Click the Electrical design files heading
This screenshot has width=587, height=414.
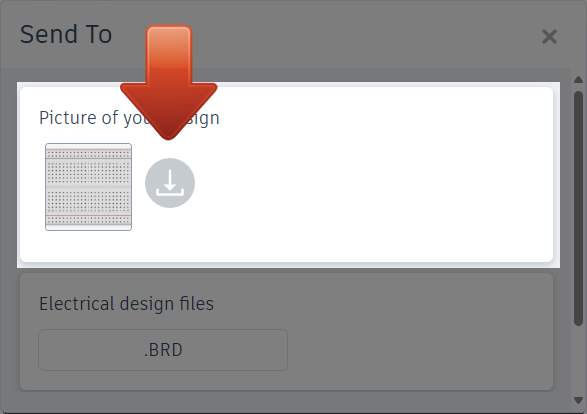[x=127, y=304]
